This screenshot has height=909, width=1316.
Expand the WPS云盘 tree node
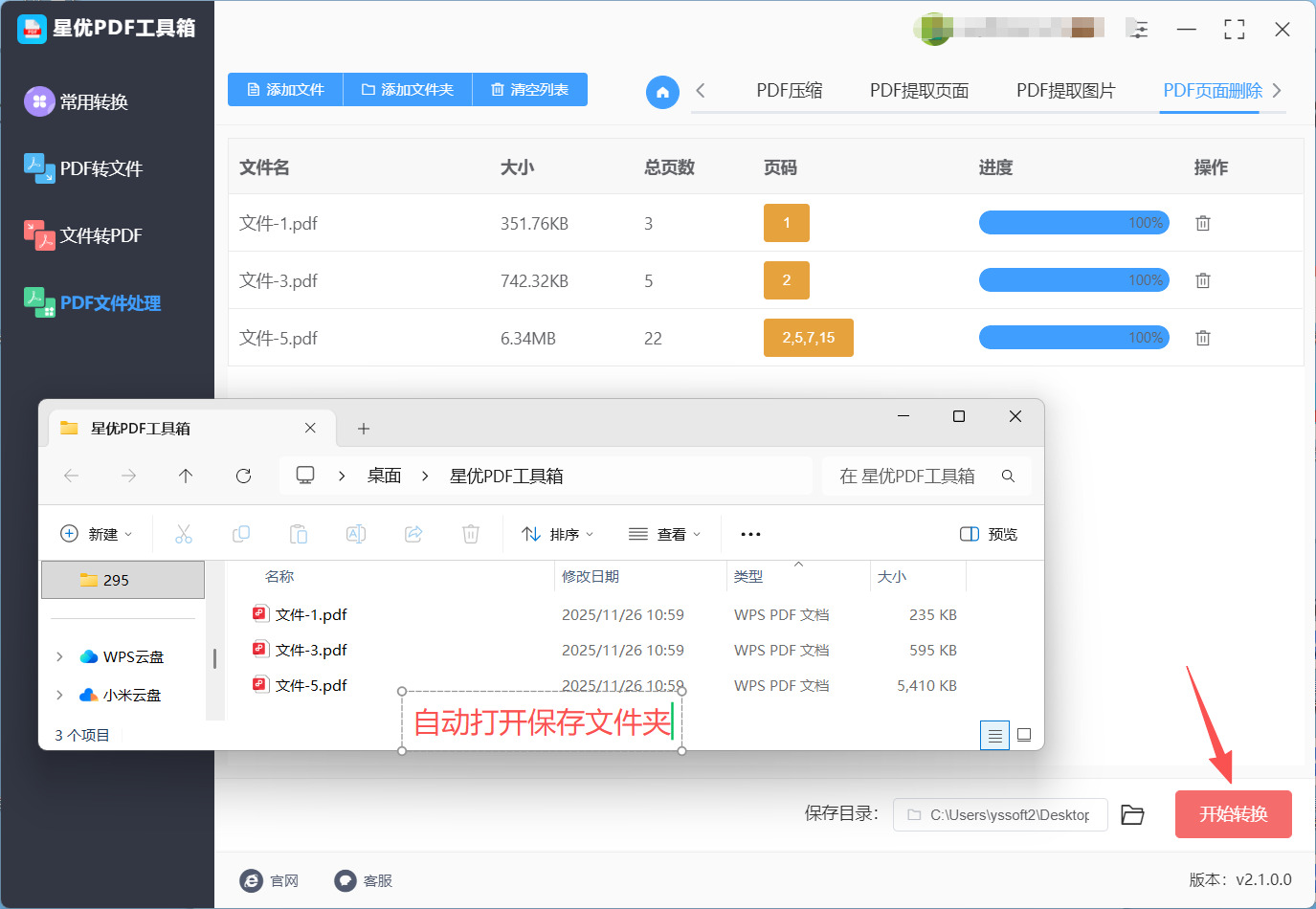(x=59, y=656)
